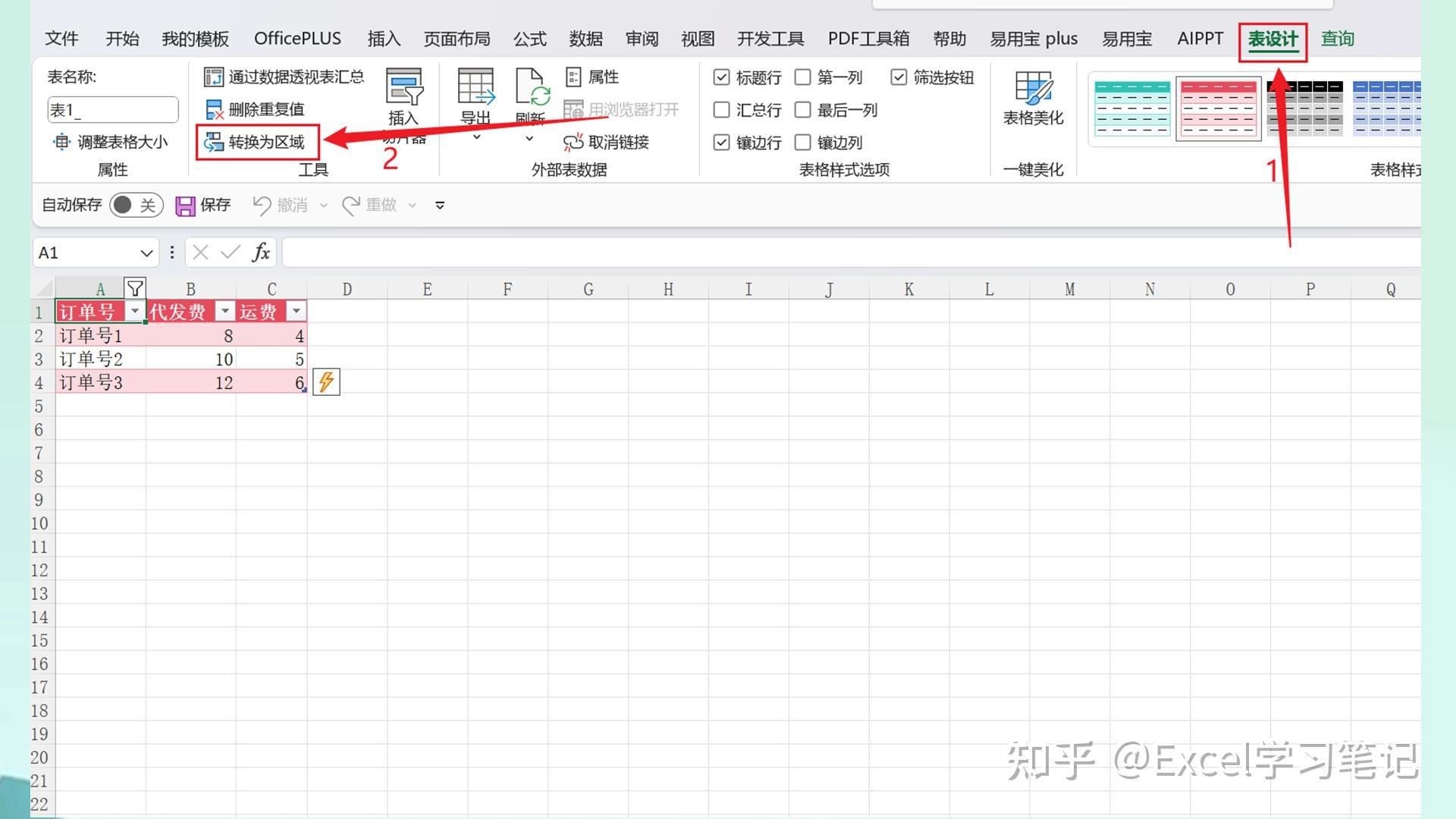The image size is (1456, 819).
Task: Open the 插入切片器 (Insert Slicer) tool
Action: (x=404, y=99)
